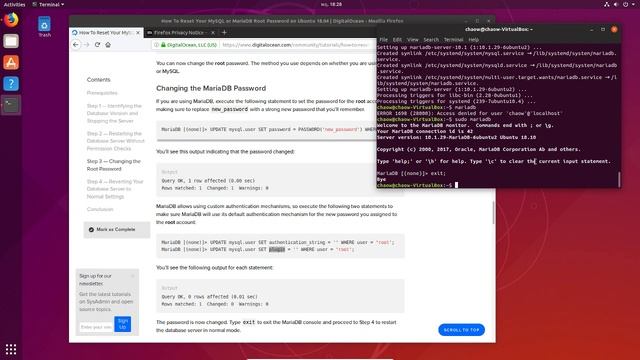The image size is (640, 360).
Task: Click the network status icon in top bar
Action: 607,4
